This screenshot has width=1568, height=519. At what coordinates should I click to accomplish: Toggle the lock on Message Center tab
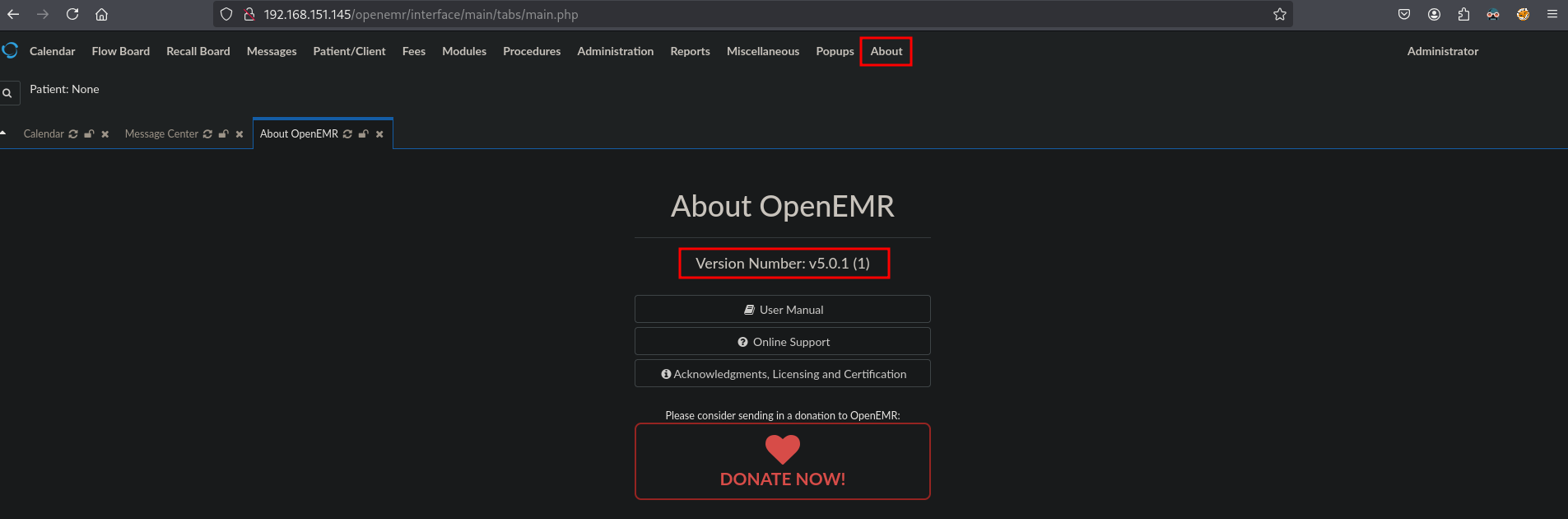click(x=223, y=134)
